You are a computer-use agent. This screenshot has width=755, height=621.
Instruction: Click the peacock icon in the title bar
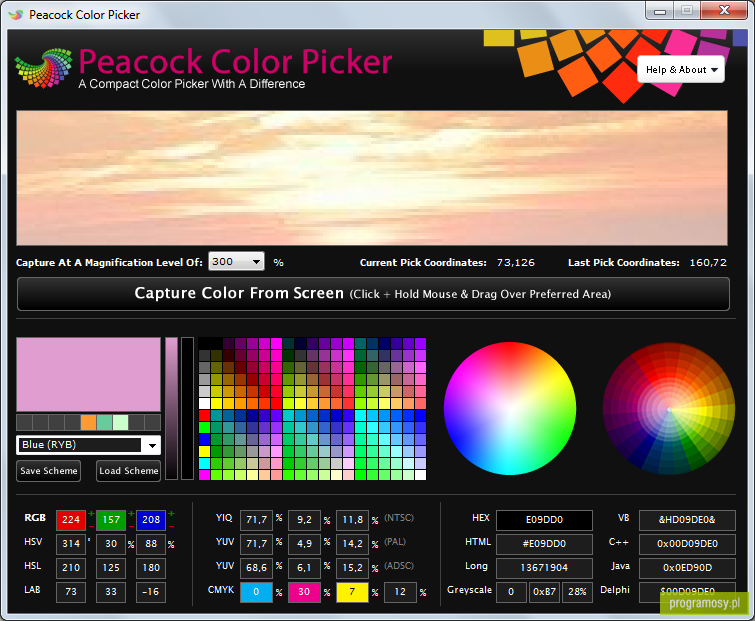pos(16,15)
